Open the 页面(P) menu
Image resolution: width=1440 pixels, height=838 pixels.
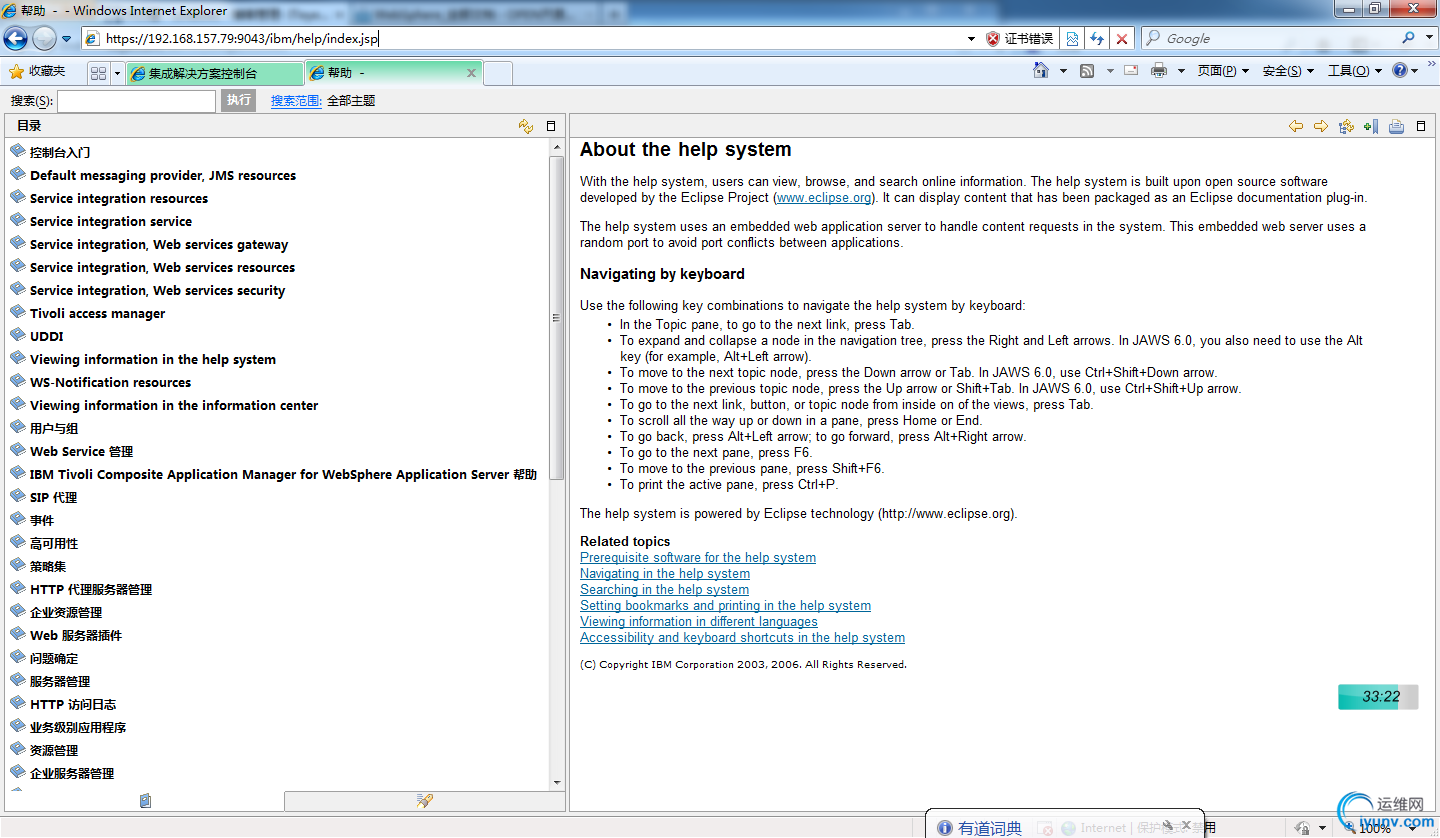click(1223, 71)
